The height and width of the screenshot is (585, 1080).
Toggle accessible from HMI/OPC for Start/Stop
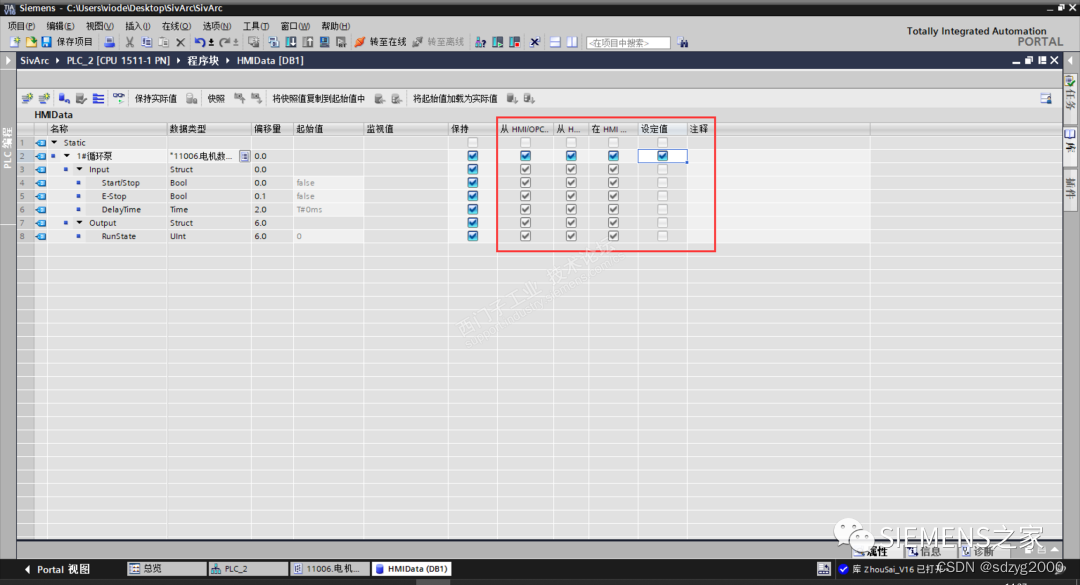click(526, 183)
